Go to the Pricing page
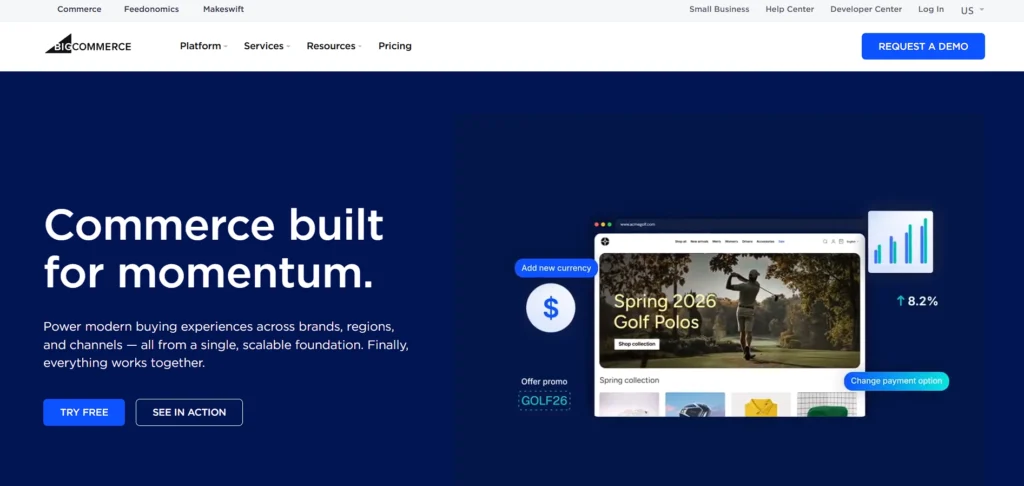This screenshot has height=486, width=1024. pos(395,46)
